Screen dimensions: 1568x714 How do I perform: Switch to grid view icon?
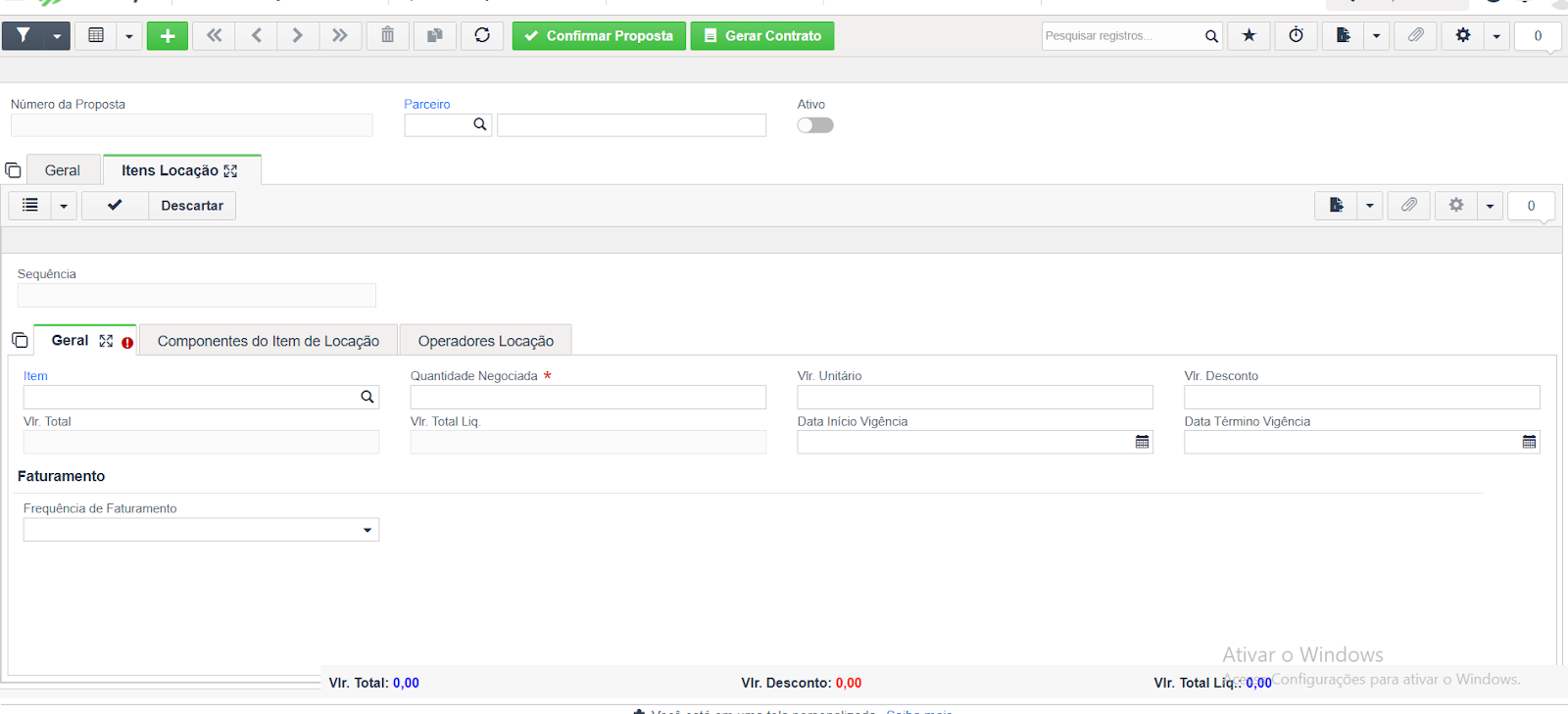pyautogui.click(x=96, y=36)
